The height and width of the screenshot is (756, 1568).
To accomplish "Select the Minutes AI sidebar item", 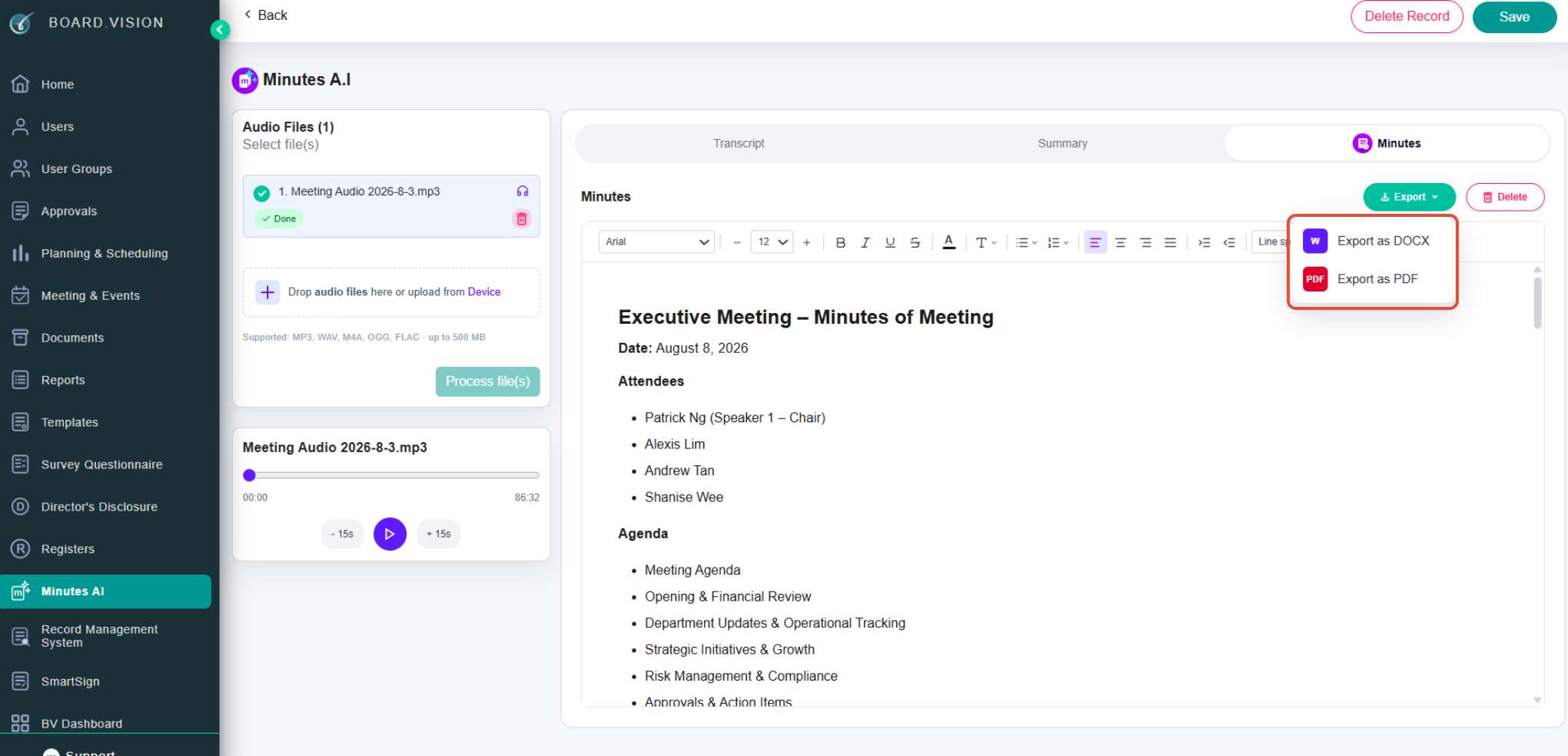I will (x=105, y=591).
